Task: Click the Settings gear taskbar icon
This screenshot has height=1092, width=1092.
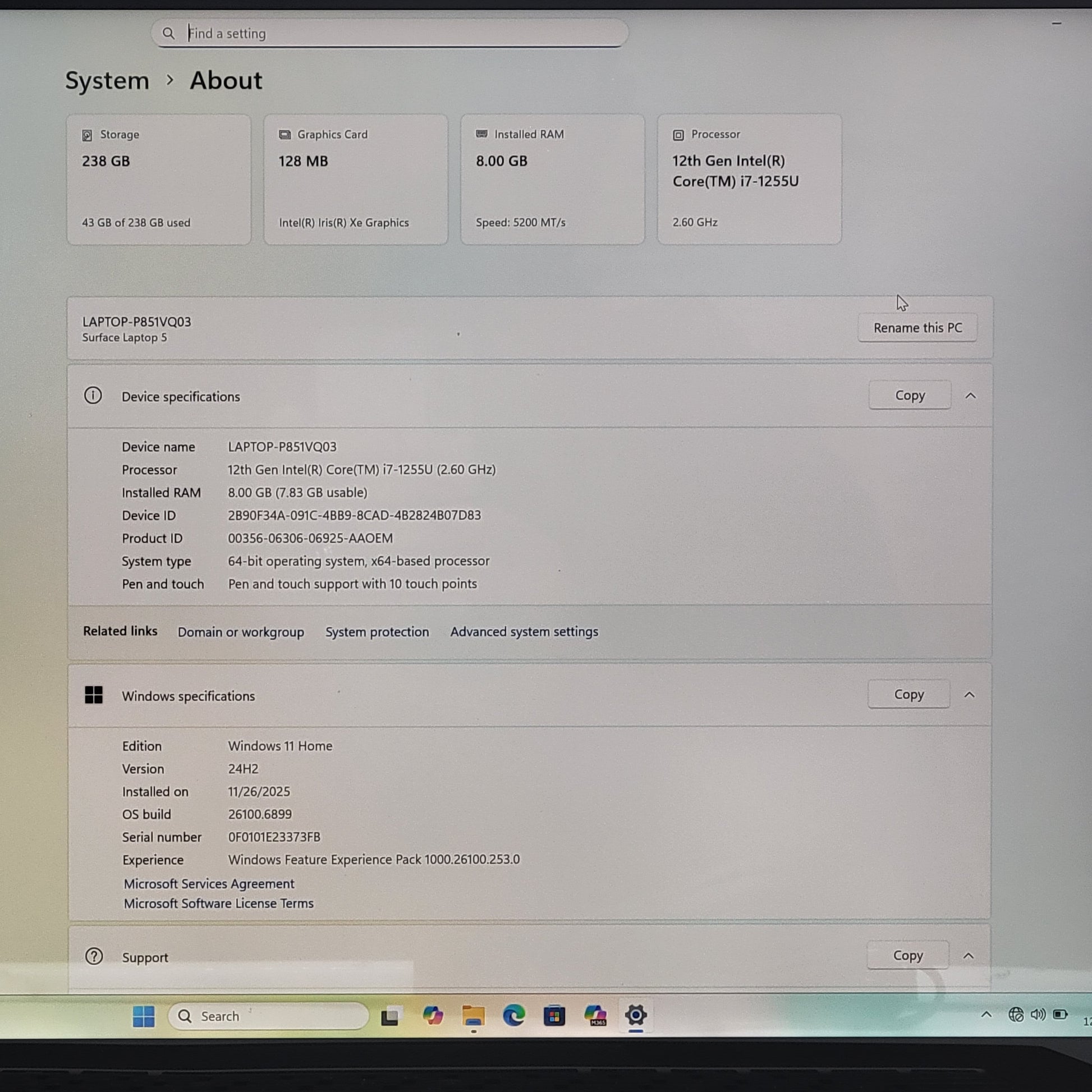Action: pyautogui.click(x=635, y=1015)
